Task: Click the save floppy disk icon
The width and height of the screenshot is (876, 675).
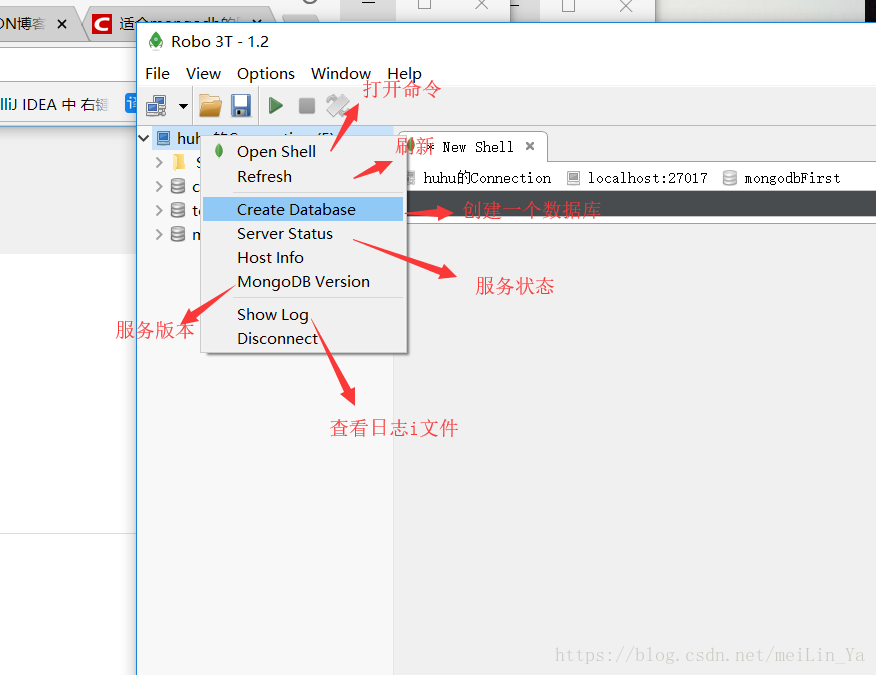Action: pyautogui.click(x=241, y=106)
